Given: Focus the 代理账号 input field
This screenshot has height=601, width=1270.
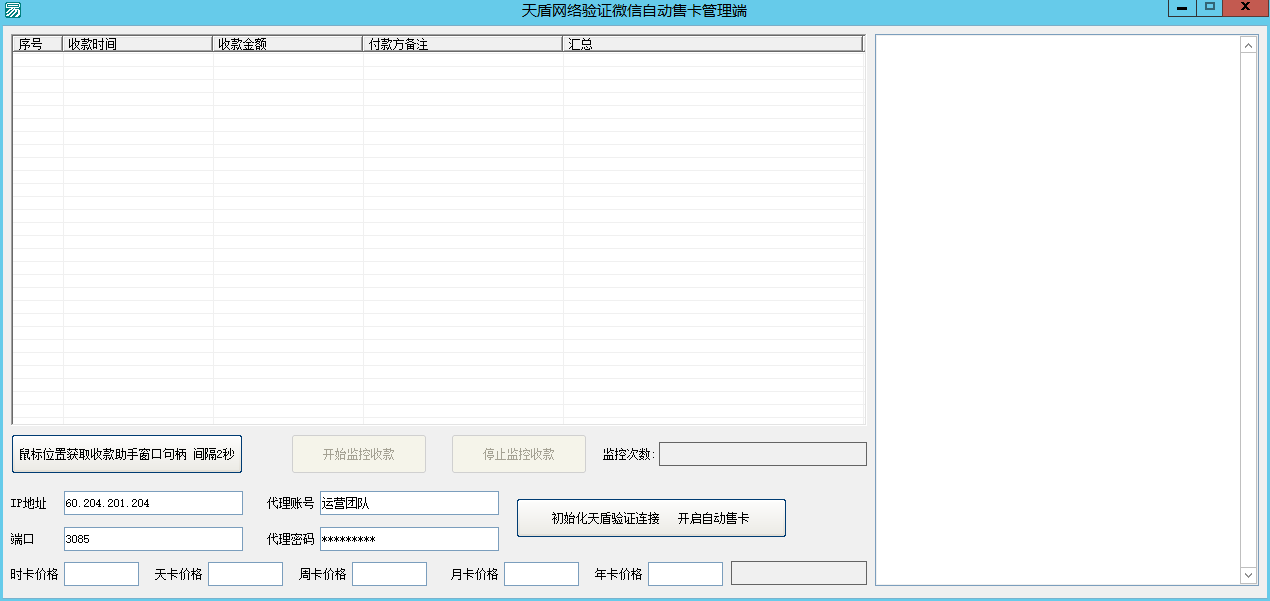Looking at the screenshot, I should [x=409, y=503].
